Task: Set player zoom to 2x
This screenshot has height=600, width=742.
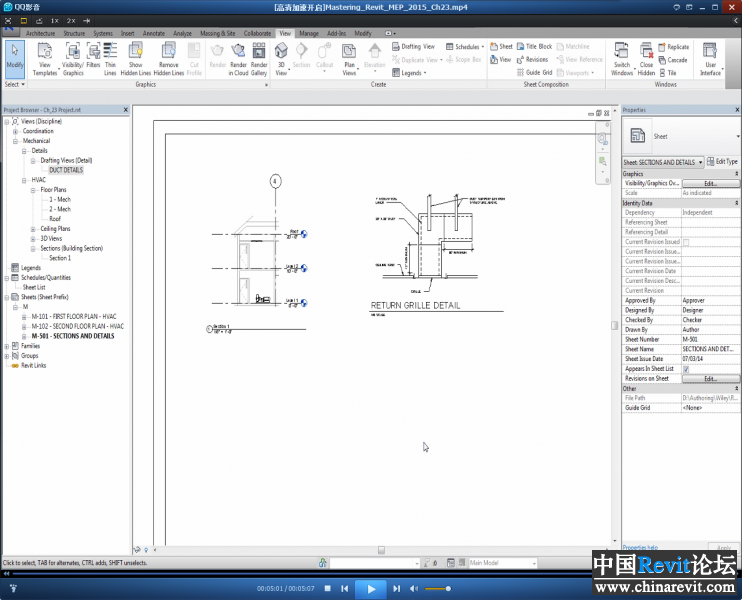Action: [x=71, y=21]
